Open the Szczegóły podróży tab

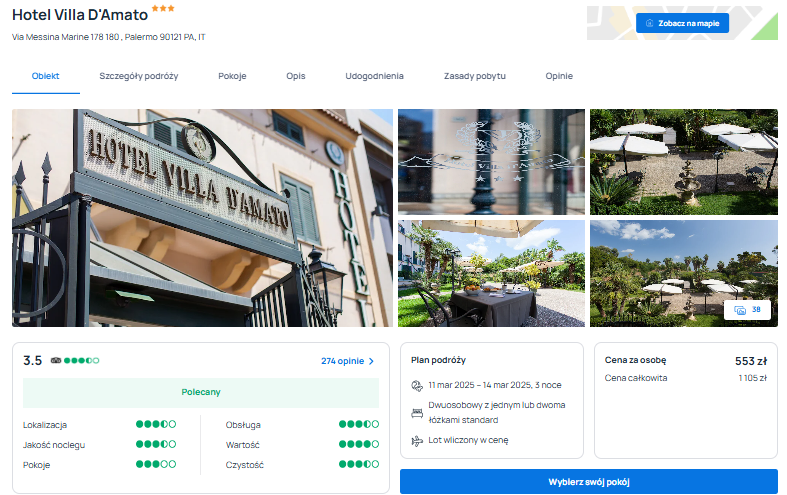(x=139, y=76)
